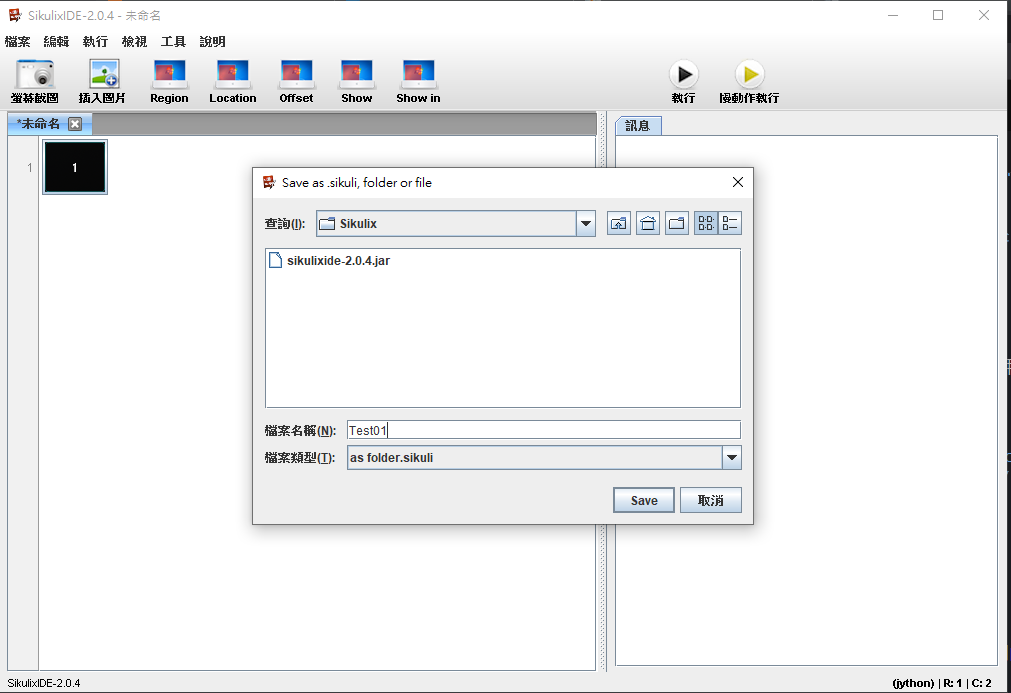Click SikulixIDE-2.0.4 status bar text
The width and height of the screenshot is (1011, 693).
coord(44,683)
